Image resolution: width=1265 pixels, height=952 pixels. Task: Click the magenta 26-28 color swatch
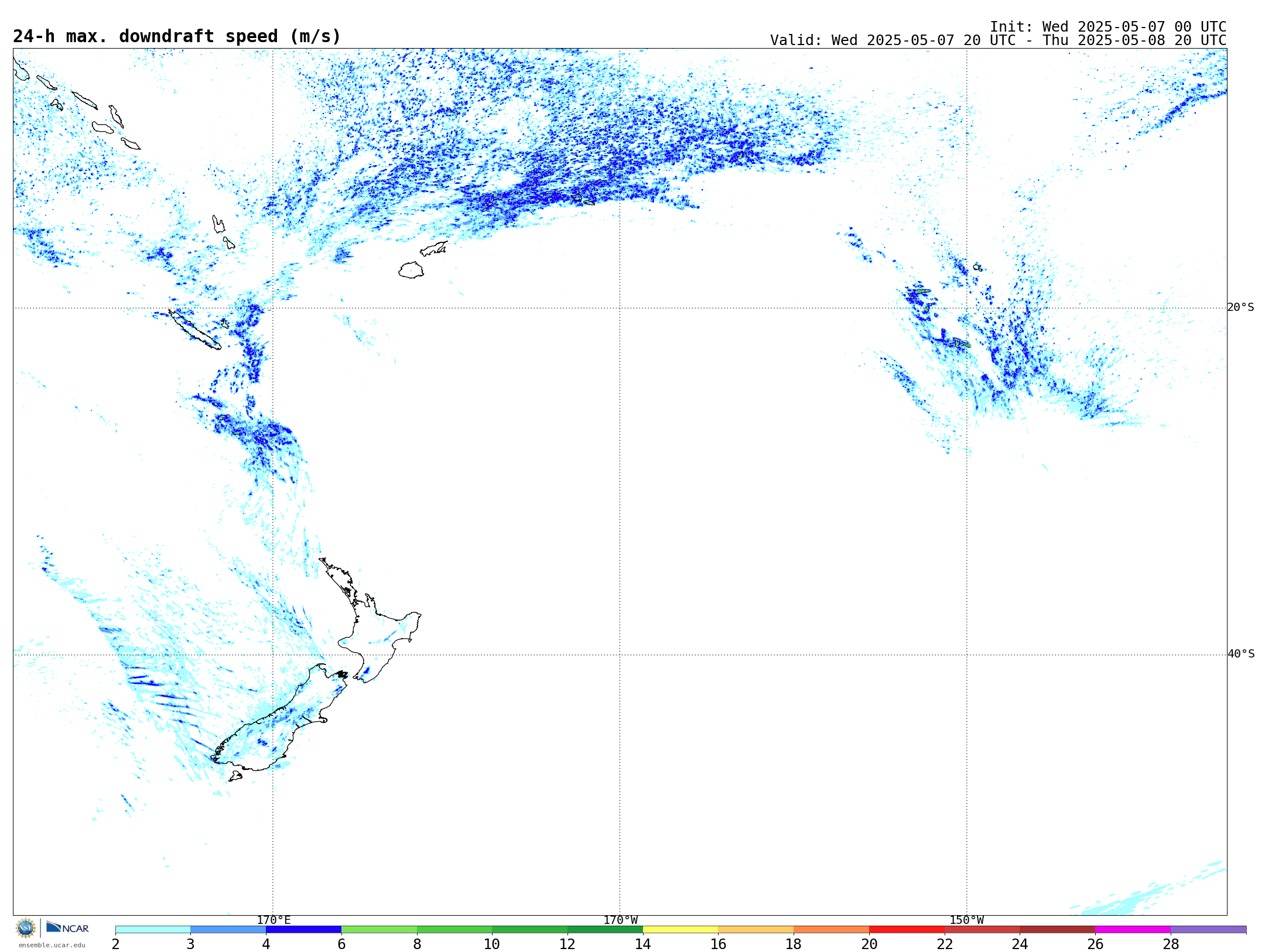point(1133,930)
